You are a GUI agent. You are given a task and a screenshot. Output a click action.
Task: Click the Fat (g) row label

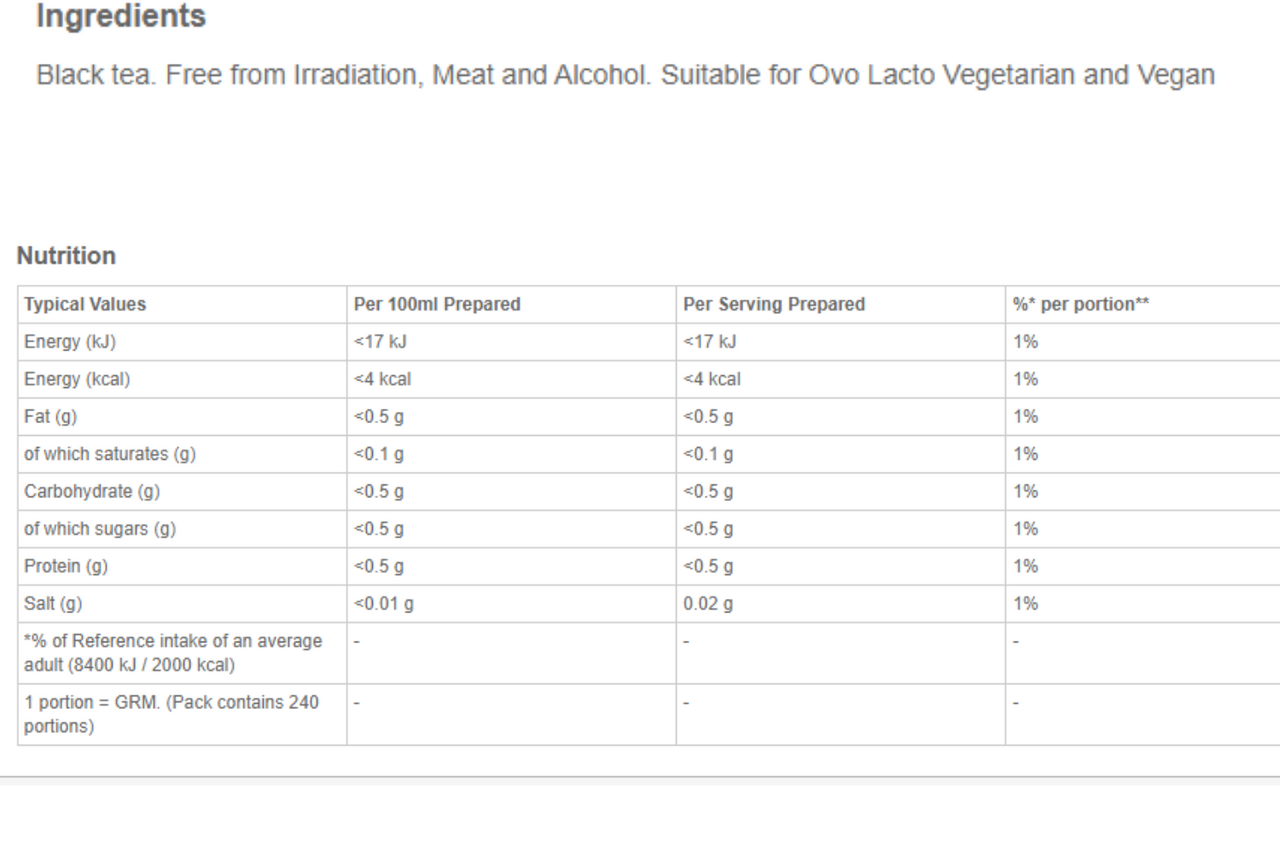tap(52, 417)
